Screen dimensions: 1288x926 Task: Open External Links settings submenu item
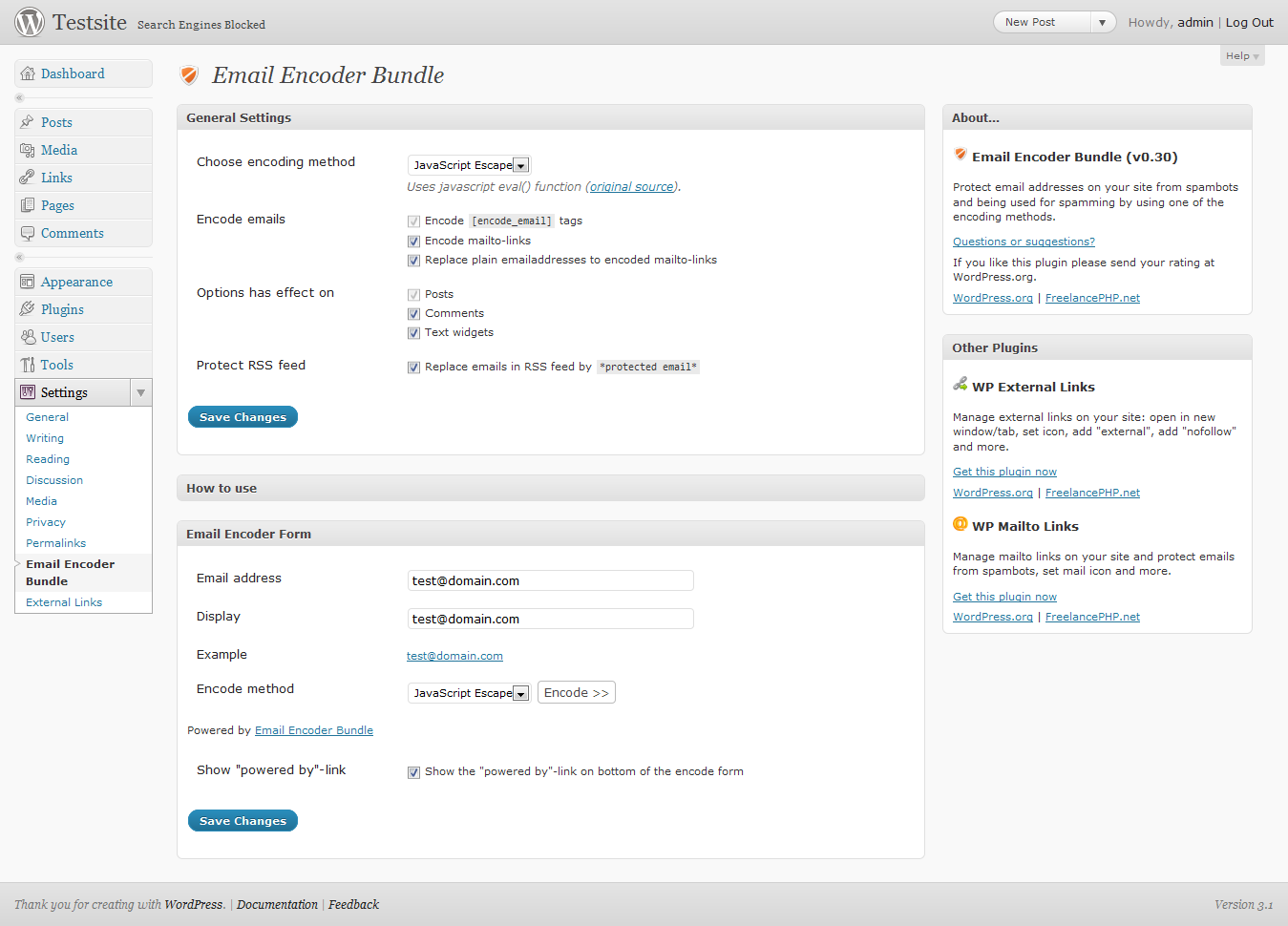point(64,602)
